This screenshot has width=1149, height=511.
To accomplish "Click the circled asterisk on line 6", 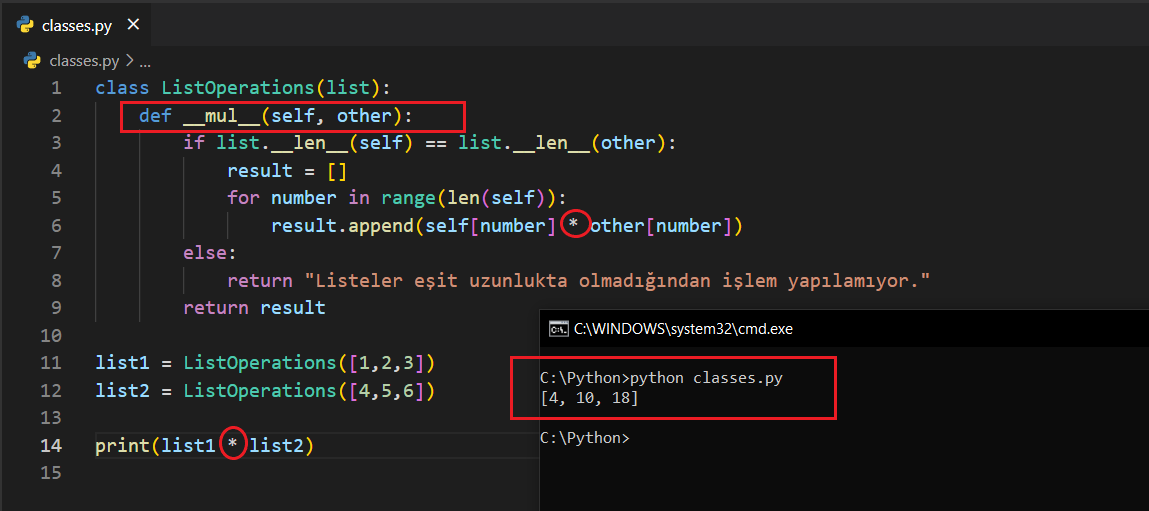I will coord(572,226).
